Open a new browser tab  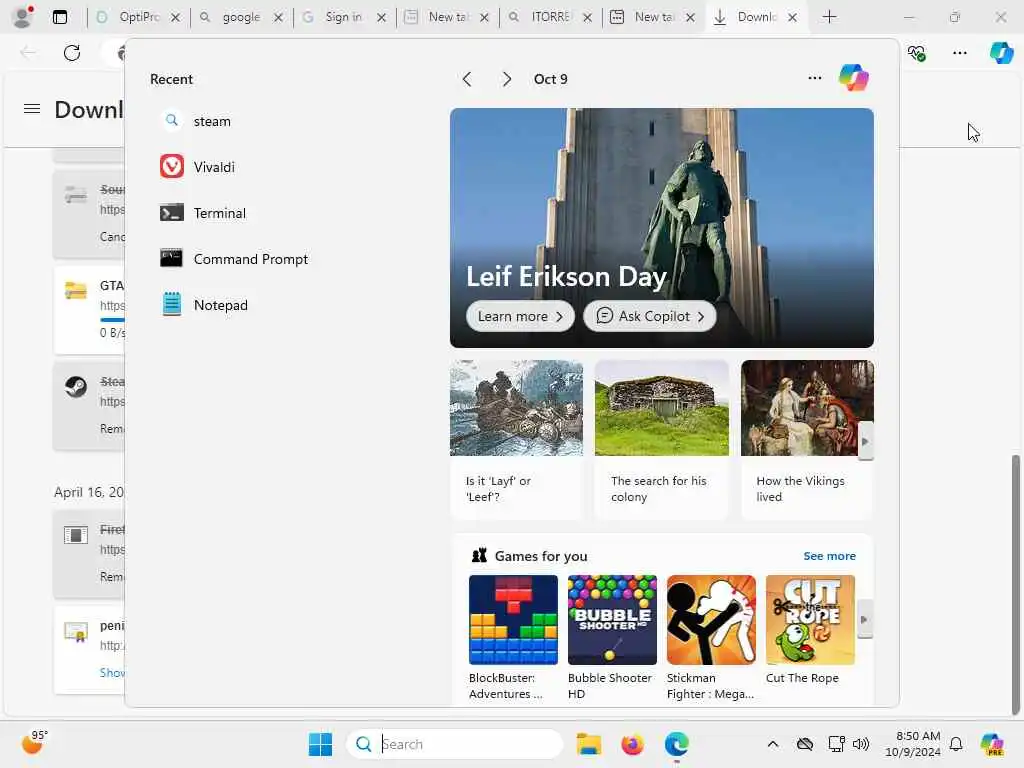[x=829, y=17]
